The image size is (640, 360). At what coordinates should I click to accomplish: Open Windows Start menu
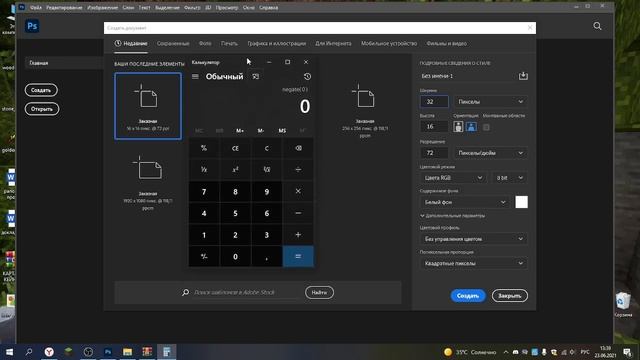(x=9, y=351)
